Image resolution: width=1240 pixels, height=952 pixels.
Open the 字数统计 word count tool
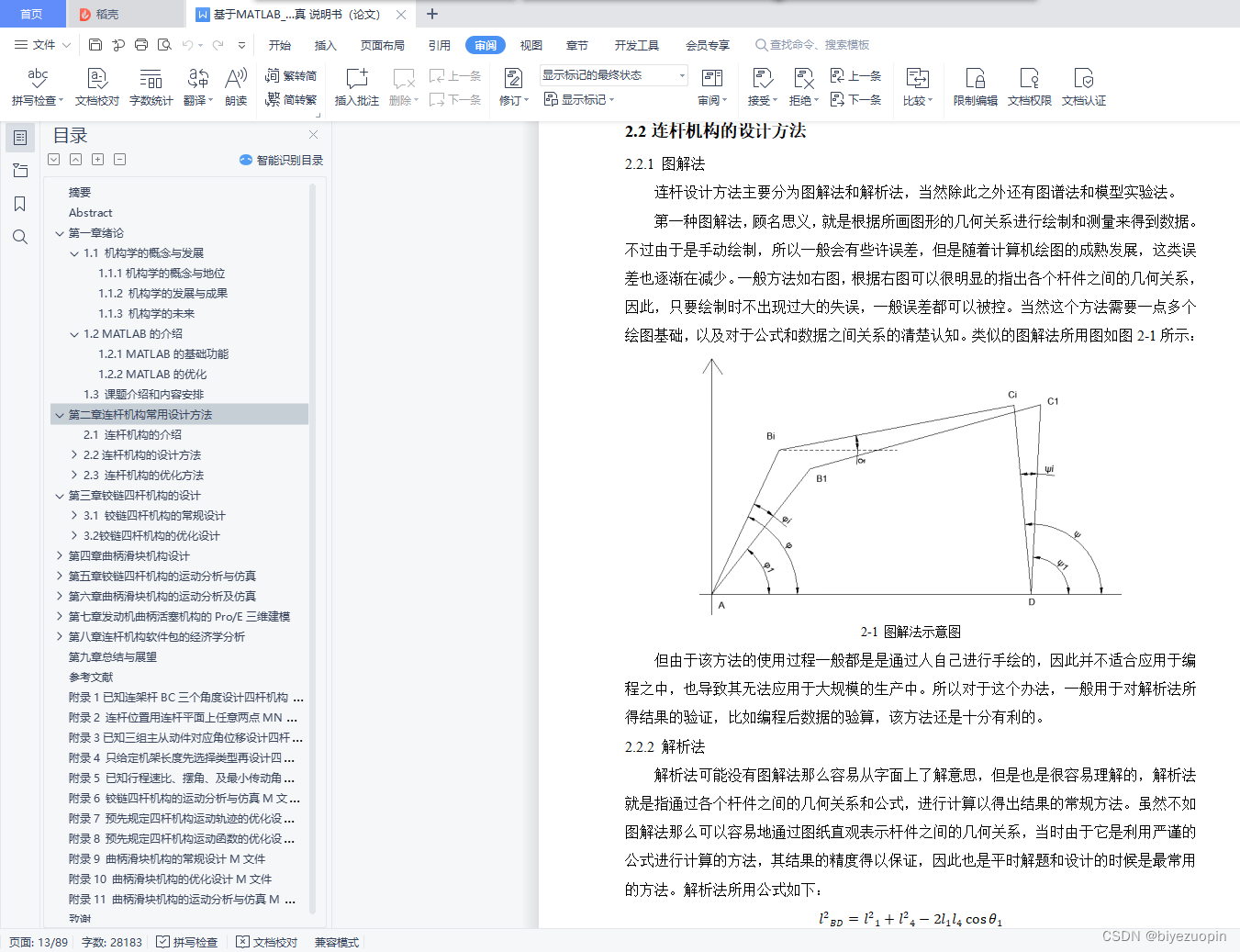(x=151, y=85)
